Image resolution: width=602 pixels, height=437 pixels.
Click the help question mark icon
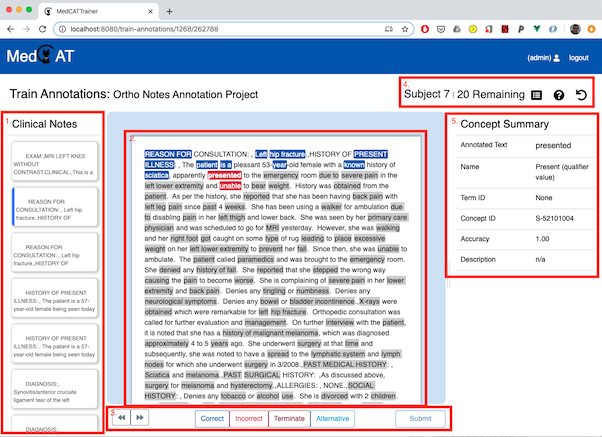[x=558, y=95]
